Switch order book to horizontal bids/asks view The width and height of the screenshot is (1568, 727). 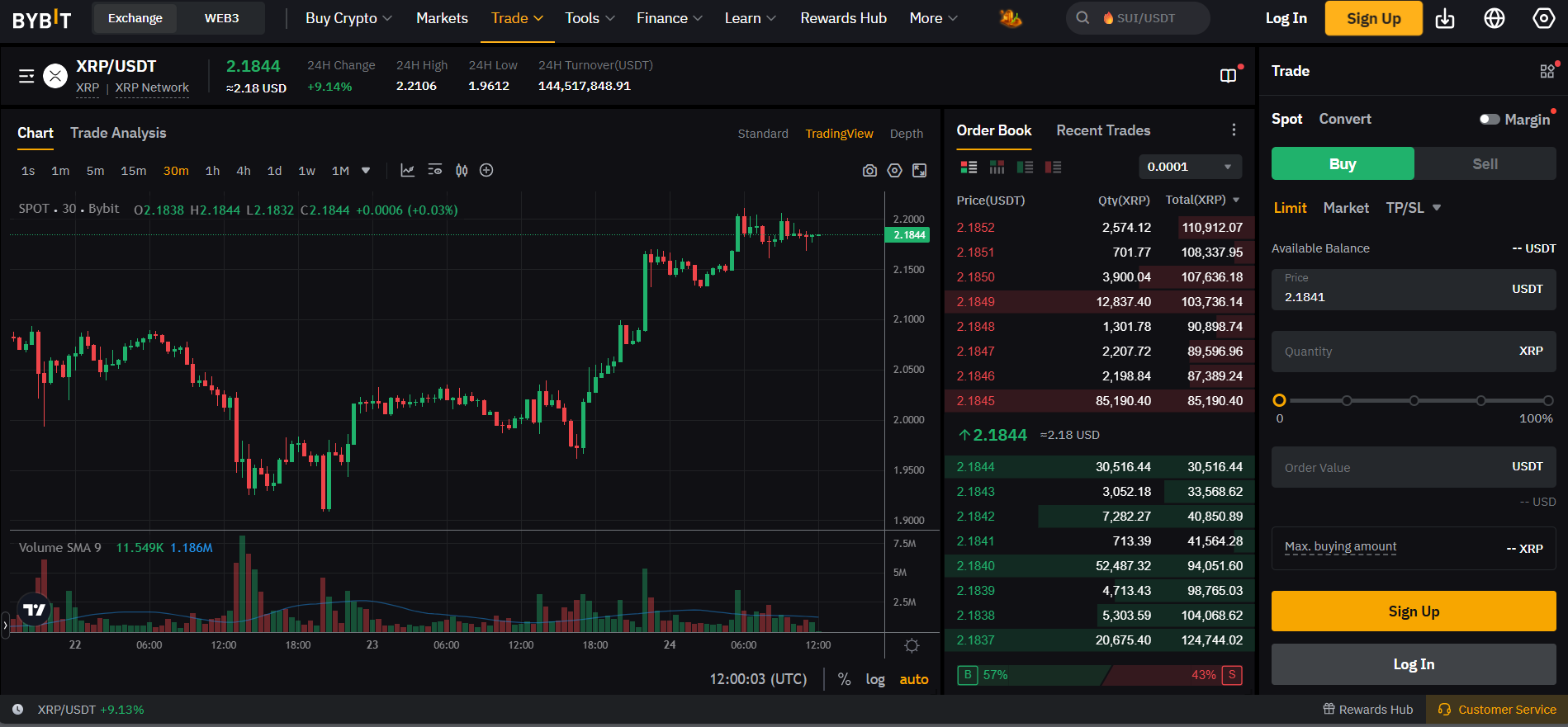[x=997, y=167]
